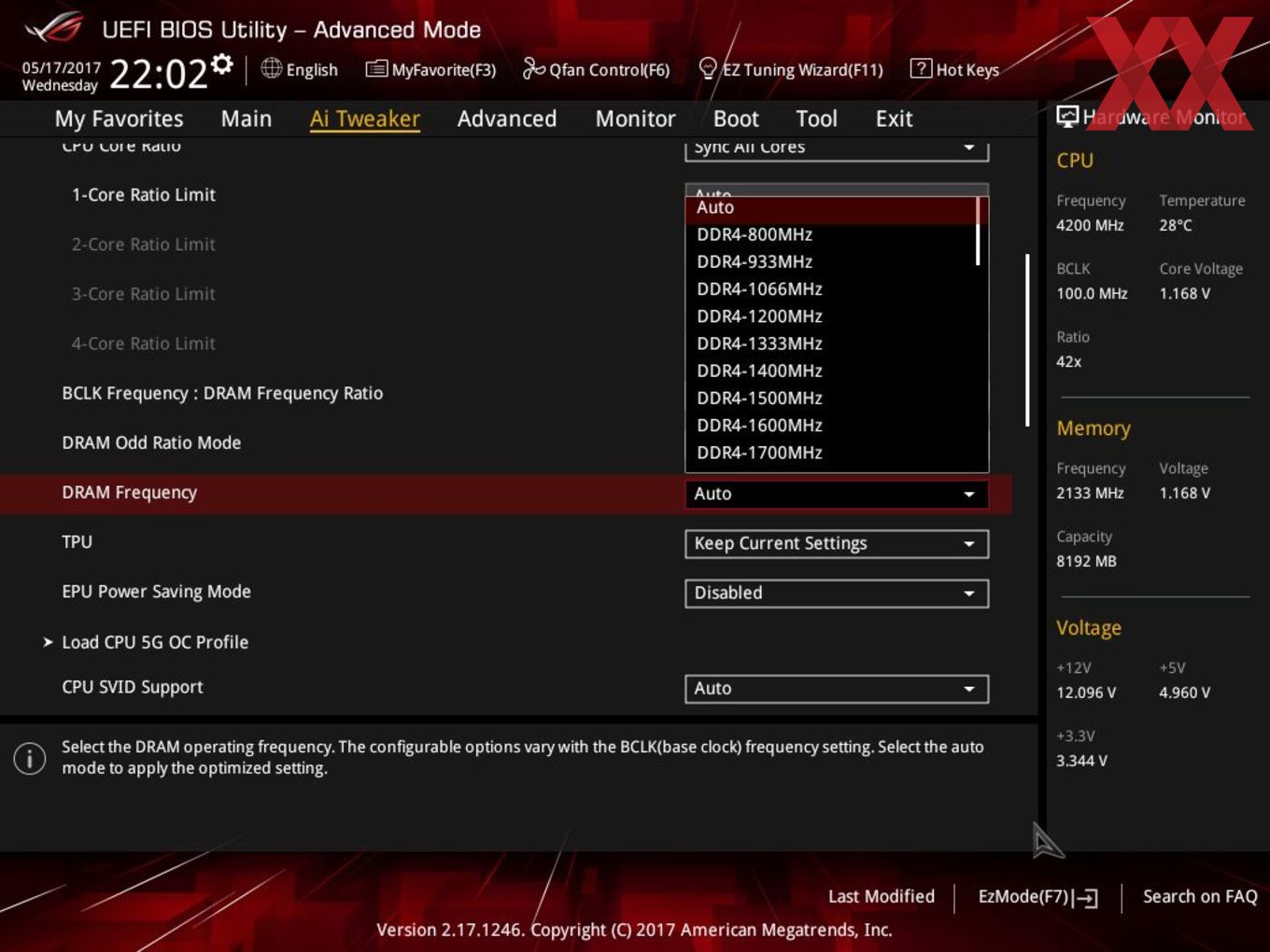Click the 22:02 clock display
Screen dimensions: 1270x952
pyautogui.click(x=159, y=74)
